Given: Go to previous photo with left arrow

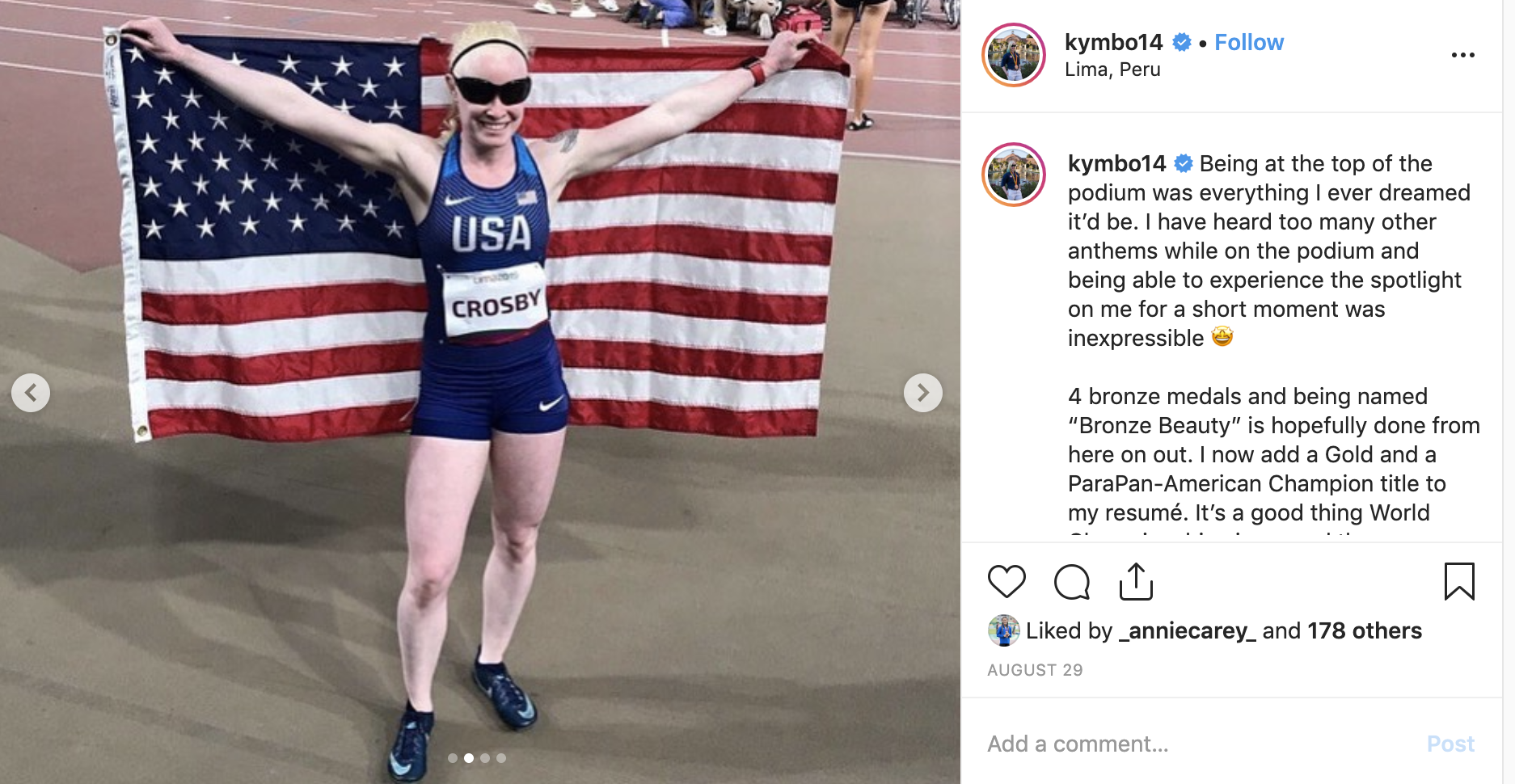Looking at the screenshot, I should pyautogui.click(x=31, y=393).
